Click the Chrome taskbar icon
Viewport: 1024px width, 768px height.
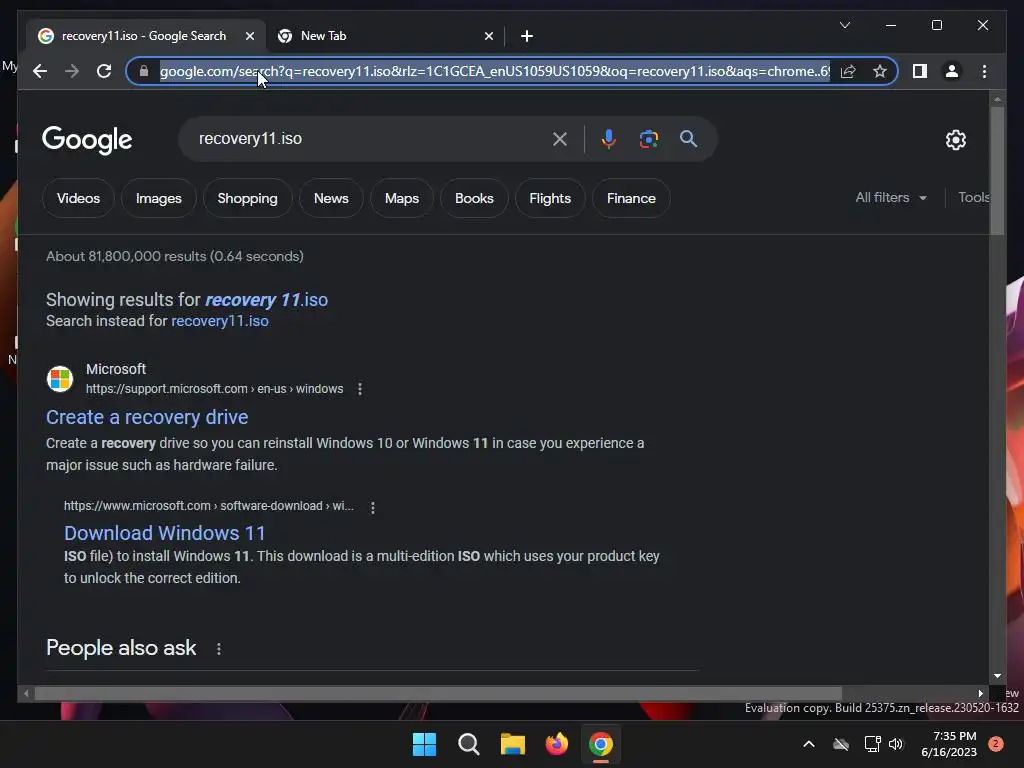(601, 744)
